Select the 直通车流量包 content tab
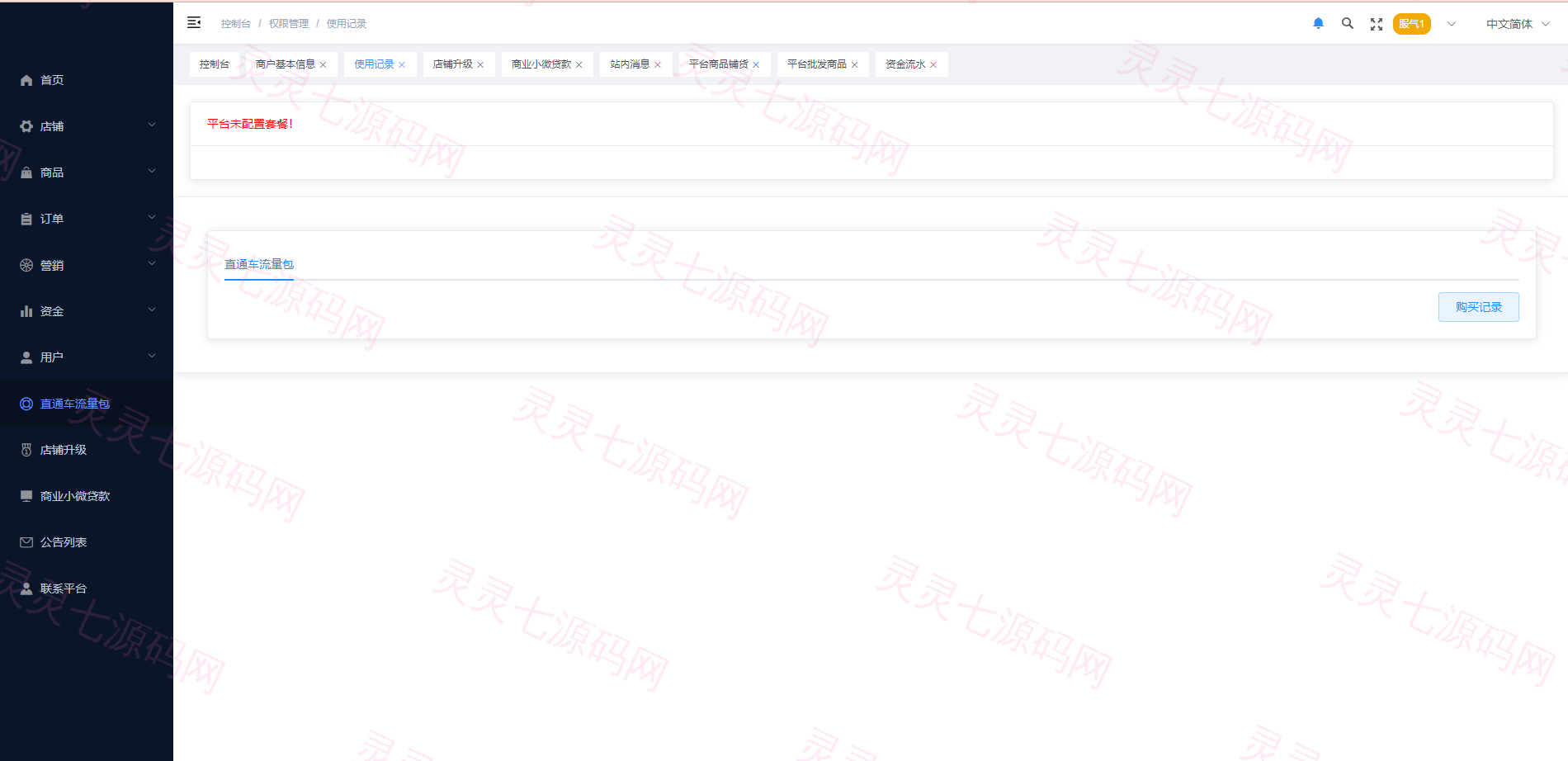The width and height of the screenshot is (1568, 761). [x=259, y=264]
